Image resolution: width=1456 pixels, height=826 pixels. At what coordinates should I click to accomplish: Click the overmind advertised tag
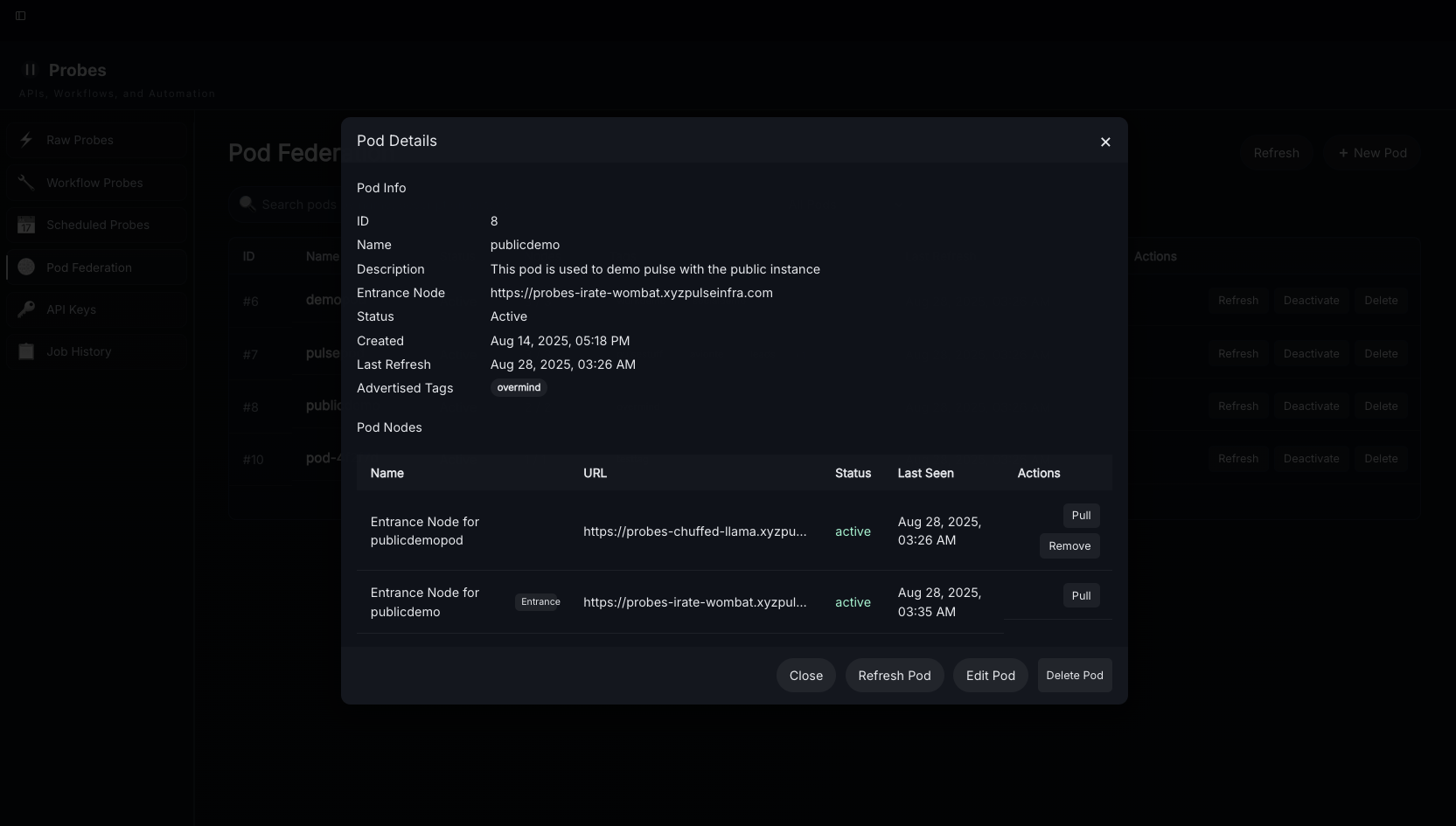pos(519,388)
